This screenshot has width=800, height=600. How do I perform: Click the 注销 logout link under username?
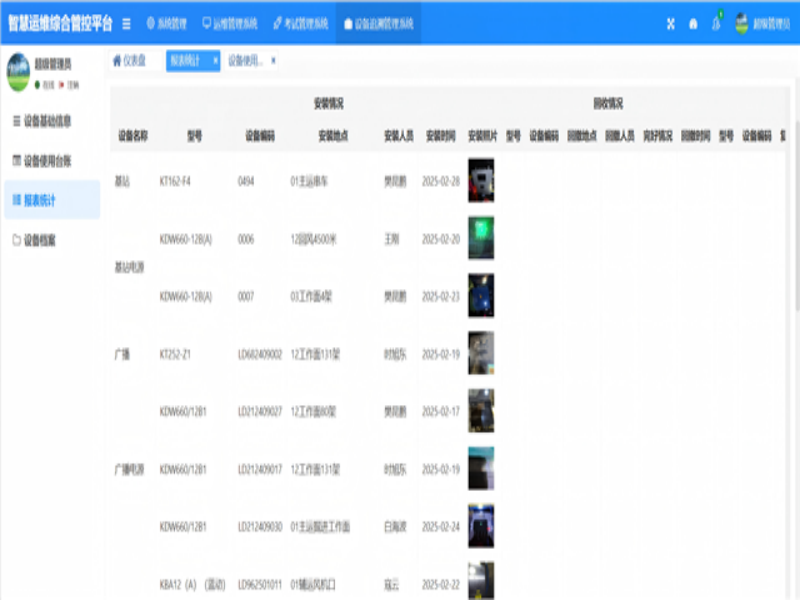click(x=72, y=84)
